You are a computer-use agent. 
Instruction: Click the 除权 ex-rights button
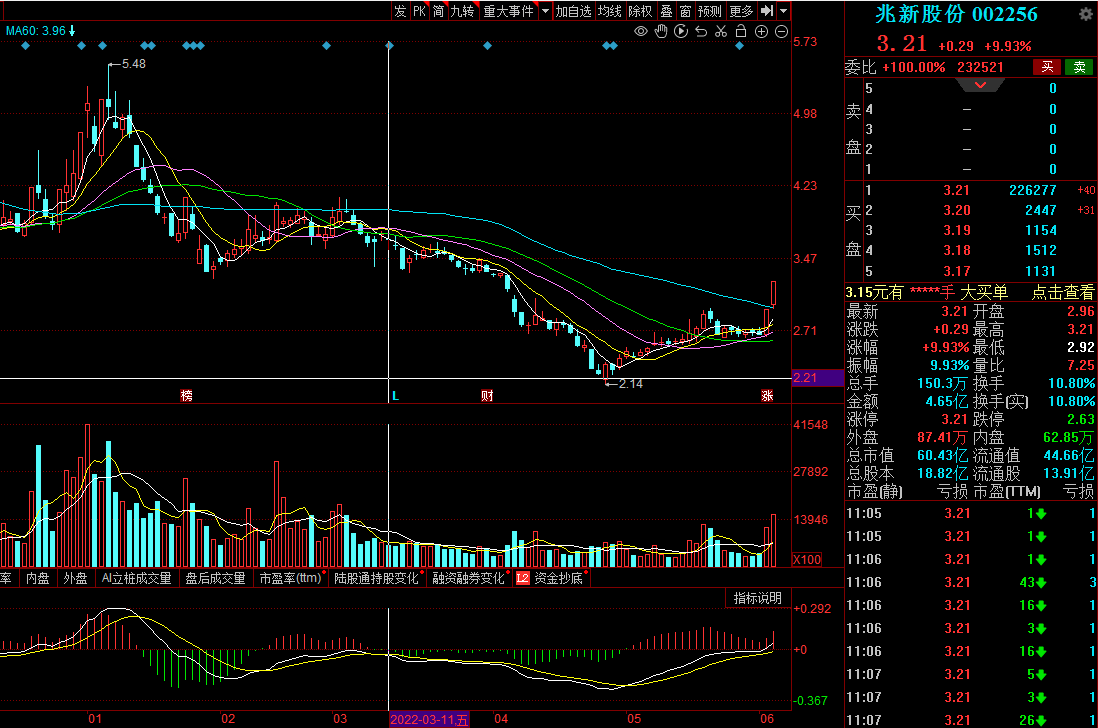(640, 10)
